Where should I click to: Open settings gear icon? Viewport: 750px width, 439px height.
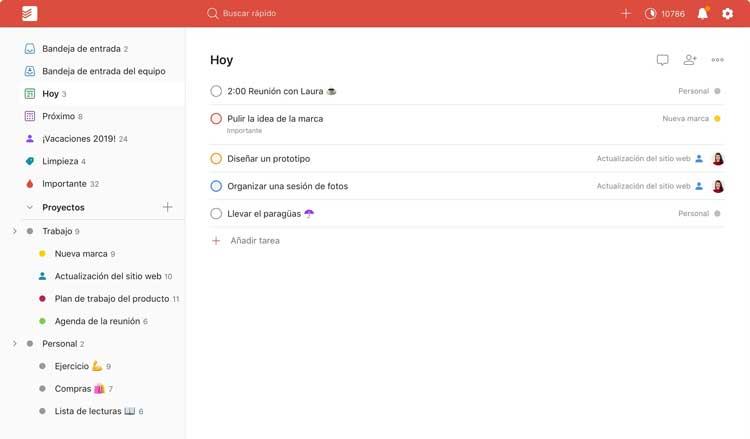(728, 13)
